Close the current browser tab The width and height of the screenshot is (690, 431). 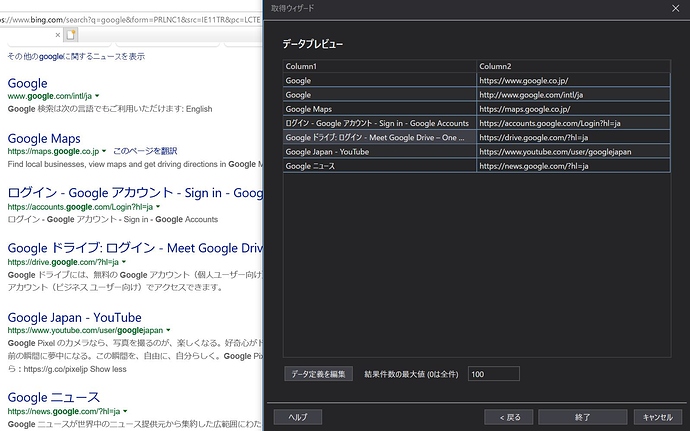tap(58, 35)
